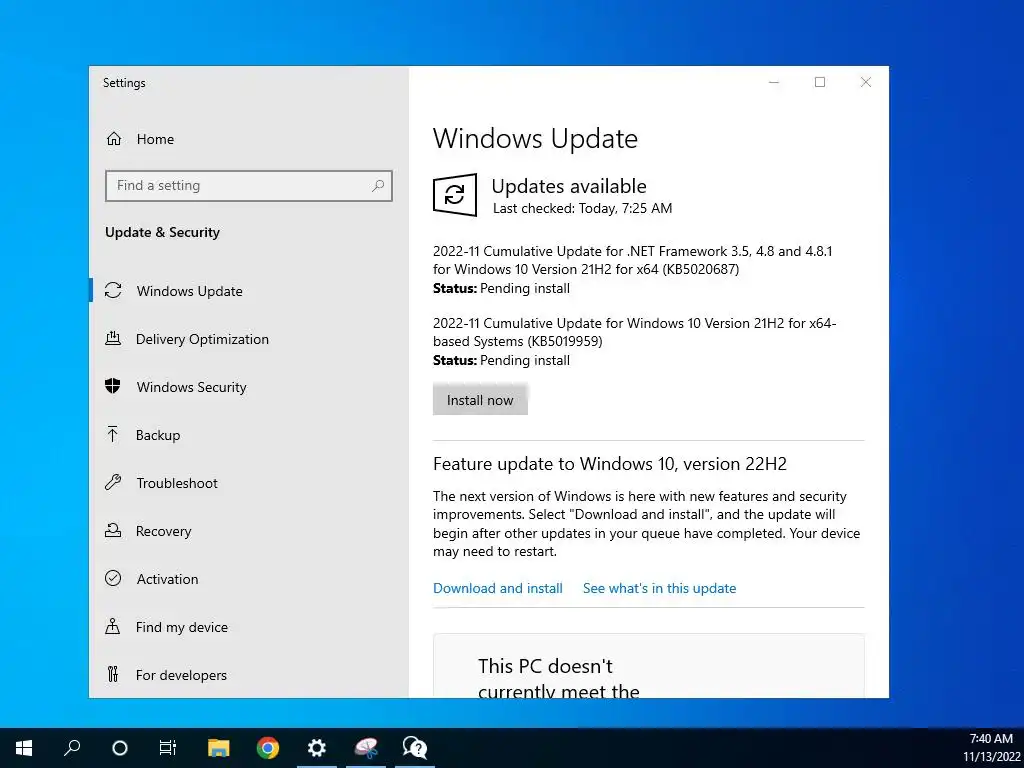
Task: Click 'Feature update to Windows 10, version 22H2' heading
Action: coord(610,464)
